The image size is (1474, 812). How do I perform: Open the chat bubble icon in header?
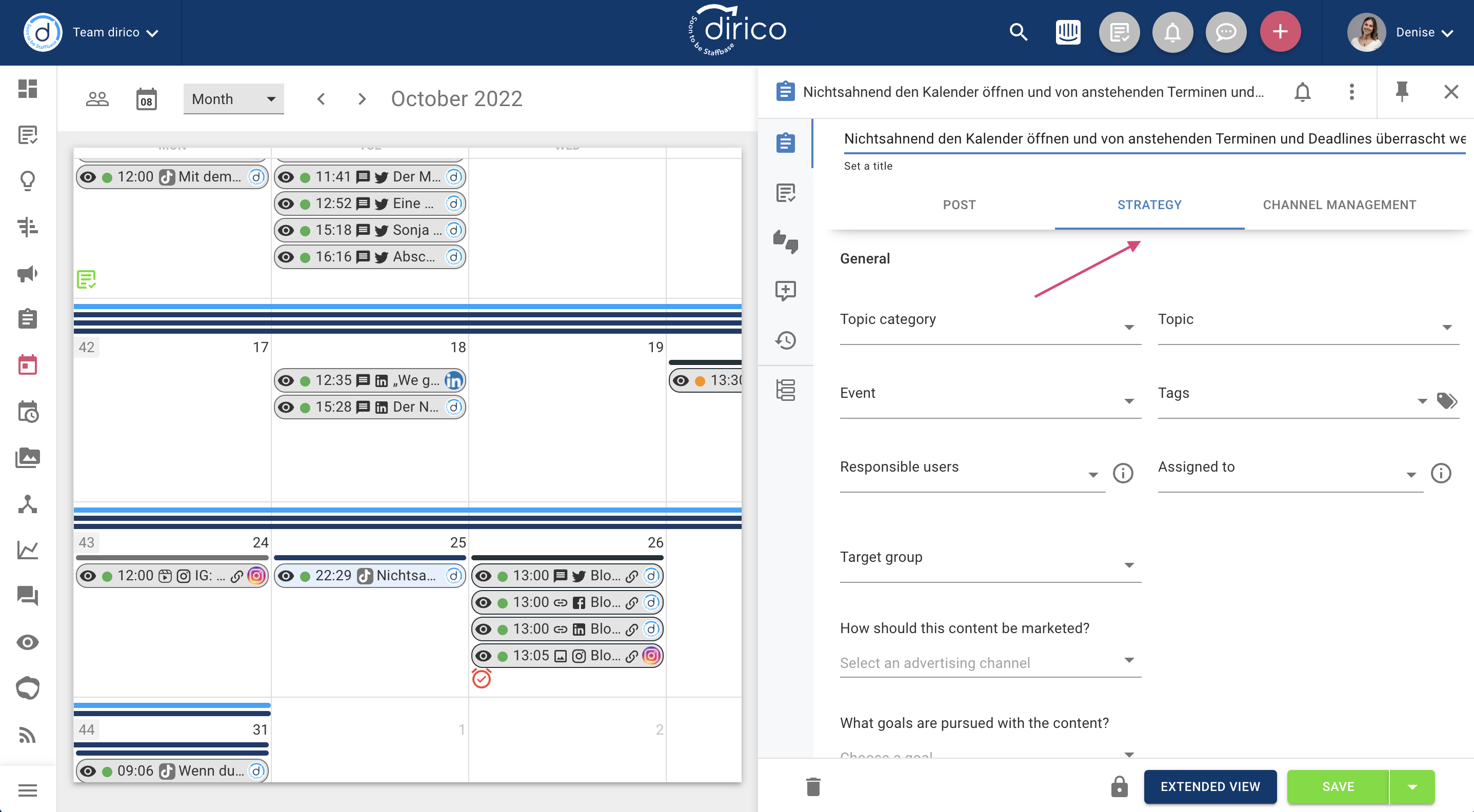[1226, 32]
